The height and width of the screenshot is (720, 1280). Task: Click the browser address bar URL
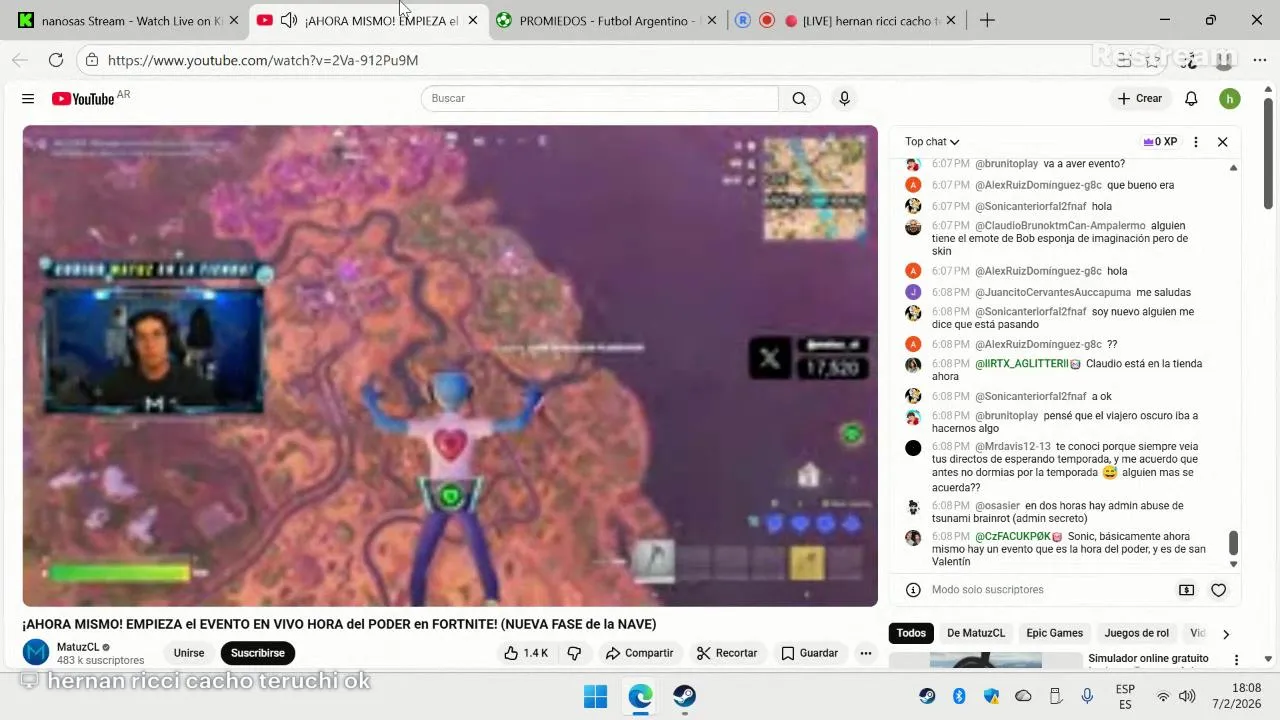[x=263, y=60]
